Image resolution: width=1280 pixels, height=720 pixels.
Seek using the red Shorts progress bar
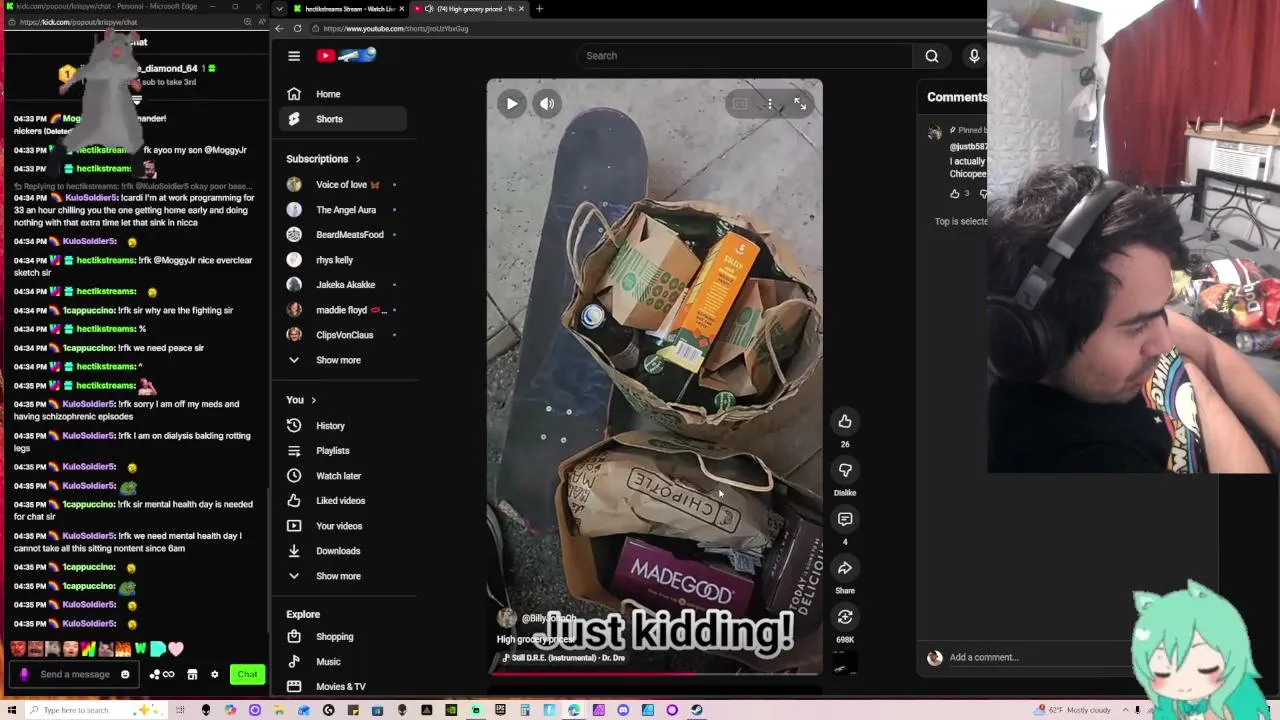click(654, 673)
